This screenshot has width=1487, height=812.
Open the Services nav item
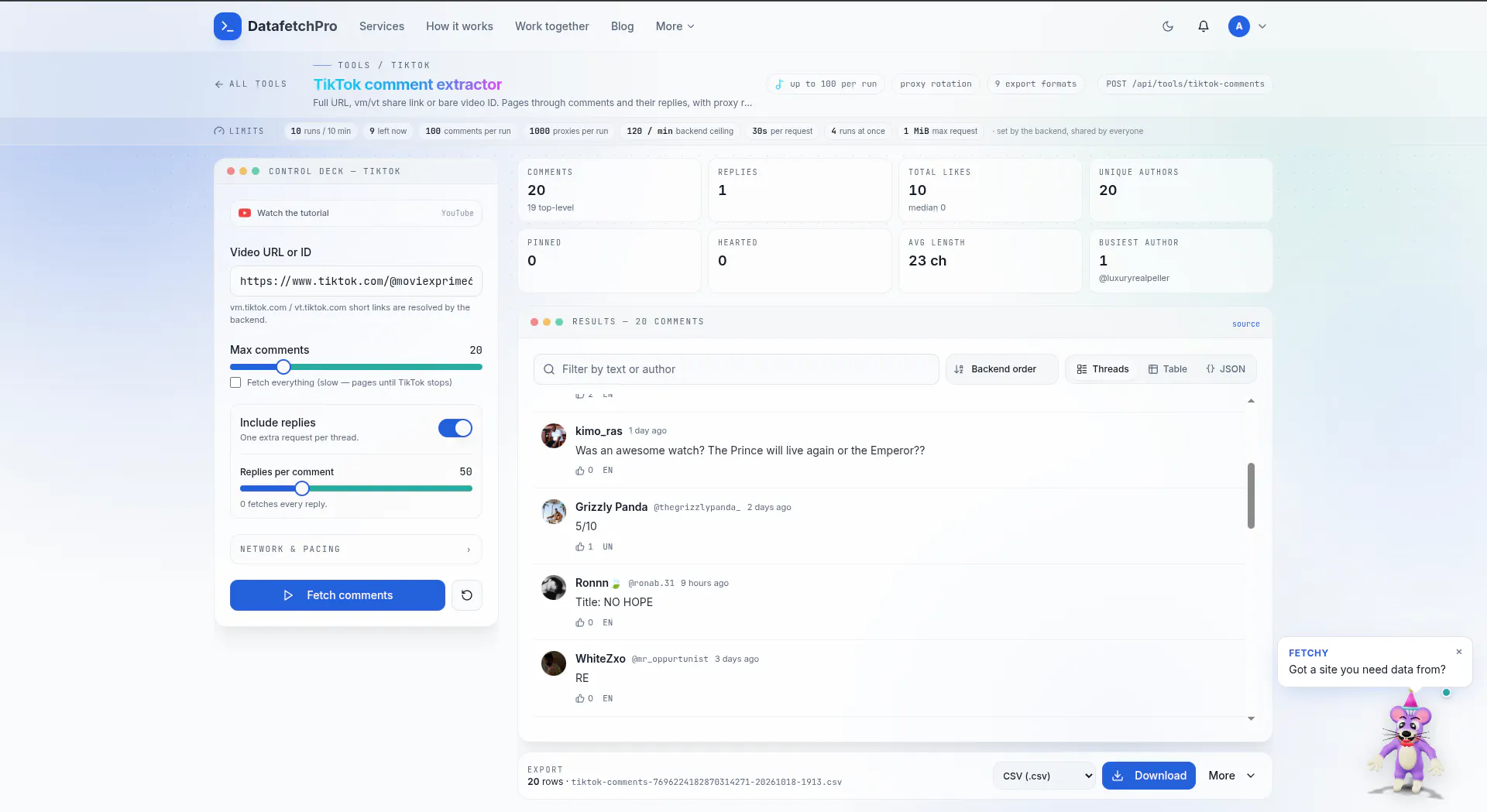tap(382, 26)
